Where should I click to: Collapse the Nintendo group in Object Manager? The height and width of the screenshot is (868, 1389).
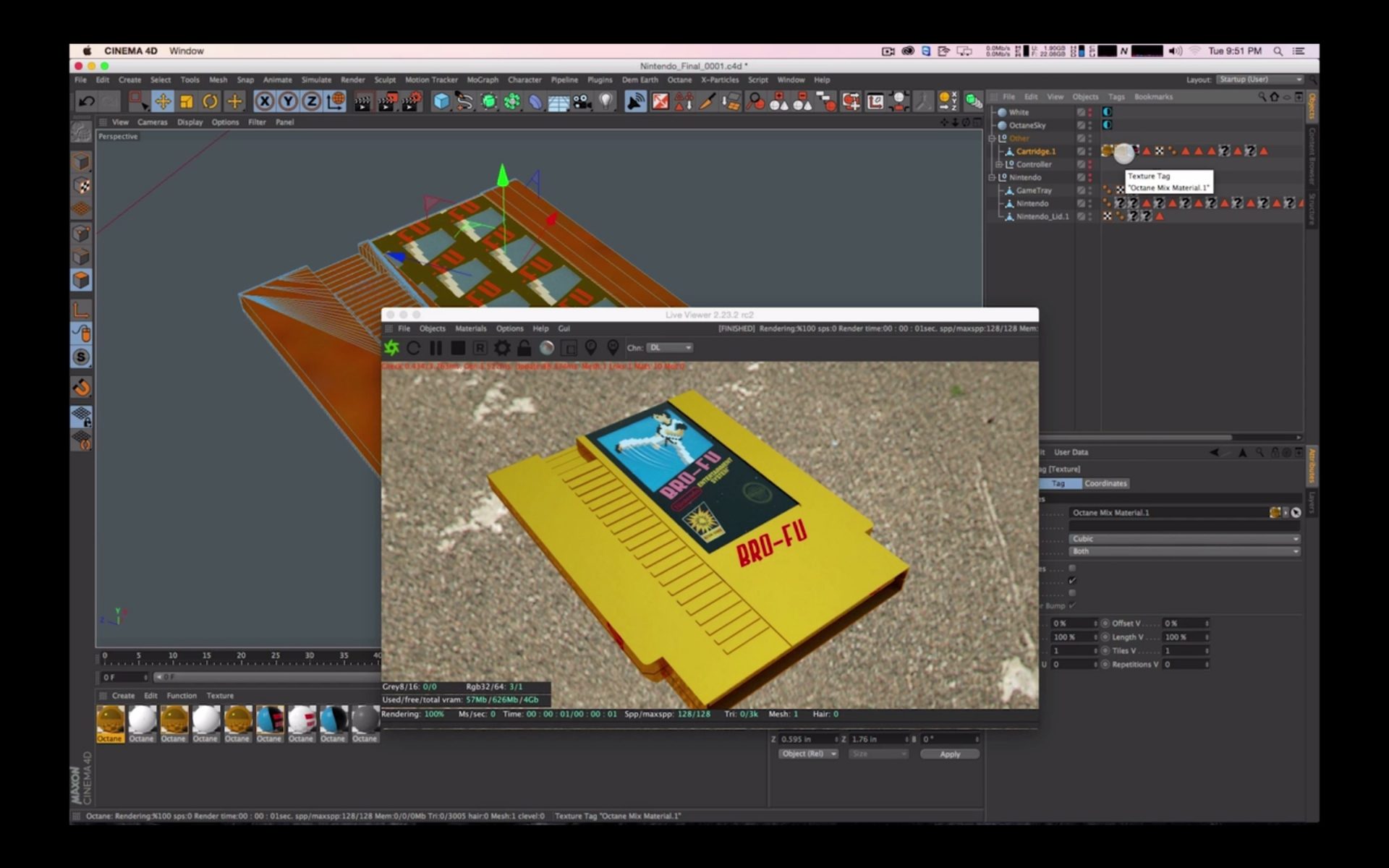coord(993,177)
